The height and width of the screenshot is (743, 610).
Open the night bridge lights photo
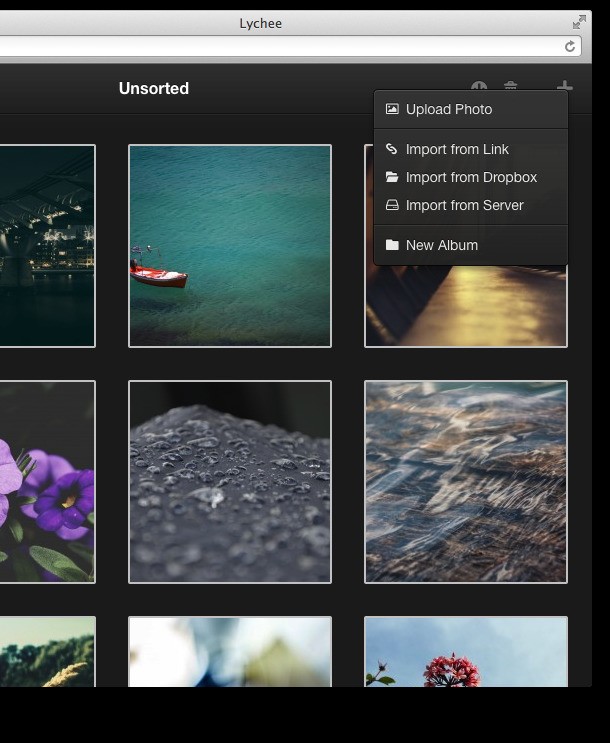click(x=47, y=246)
